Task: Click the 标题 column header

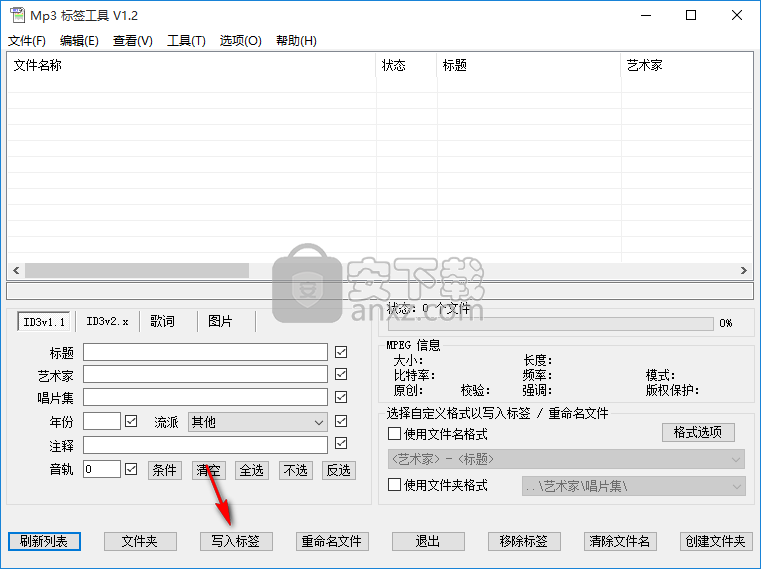Action: tap(529, 65)
